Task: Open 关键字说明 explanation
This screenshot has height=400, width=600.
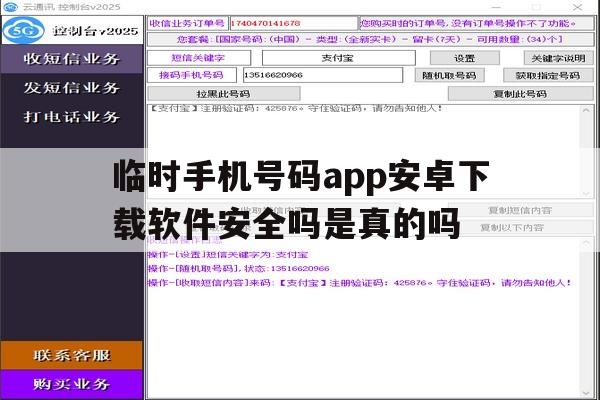Action: [x=558, y=58]
